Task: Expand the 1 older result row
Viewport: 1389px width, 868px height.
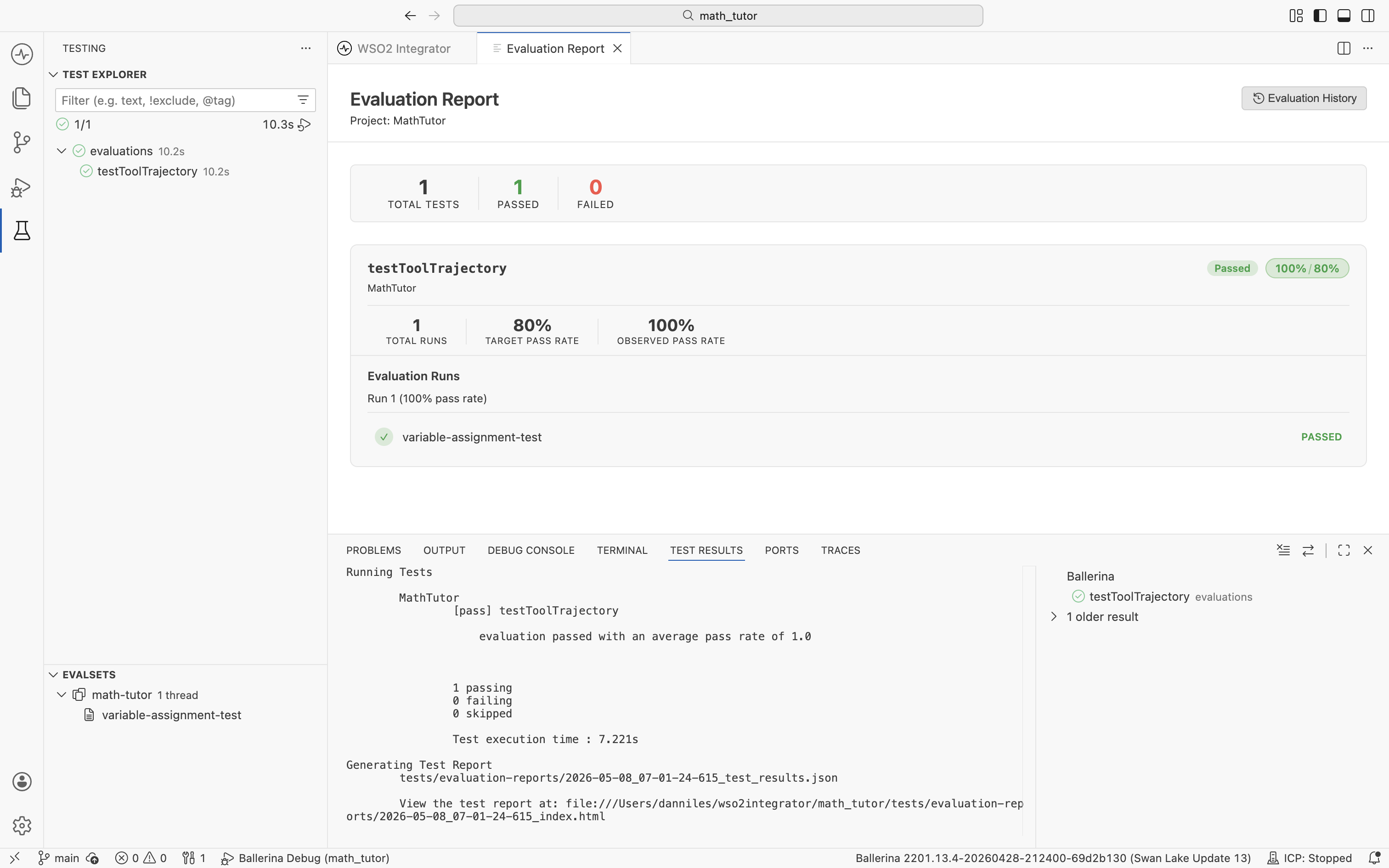Action: point(1054,616)
